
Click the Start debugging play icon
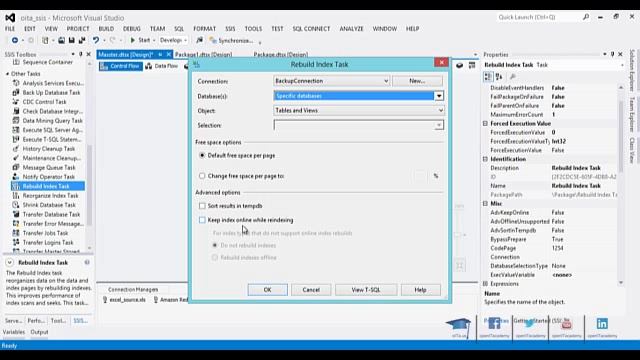(133, 40)
